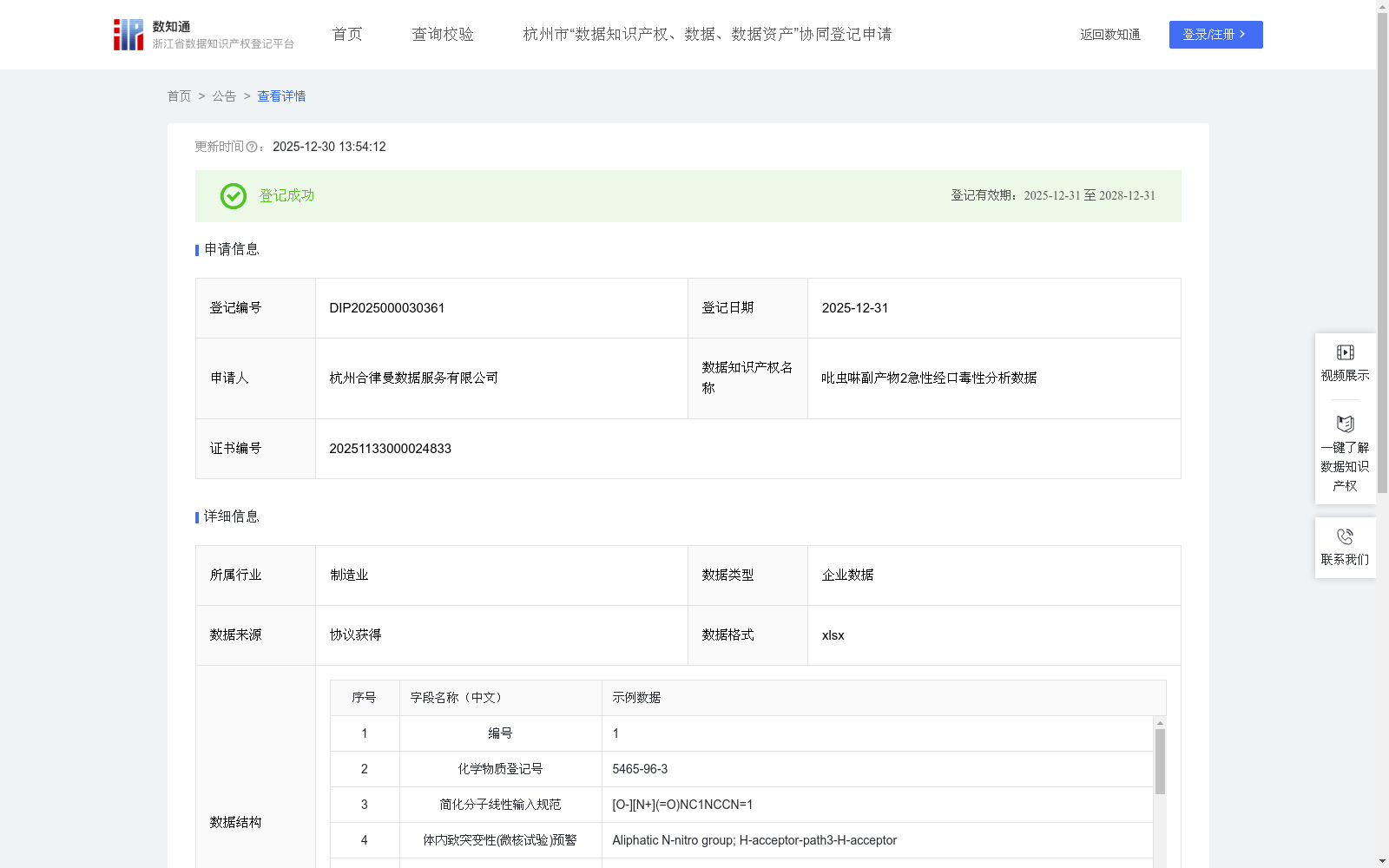Click the 登录/注册 button

tap(1215, 35)
